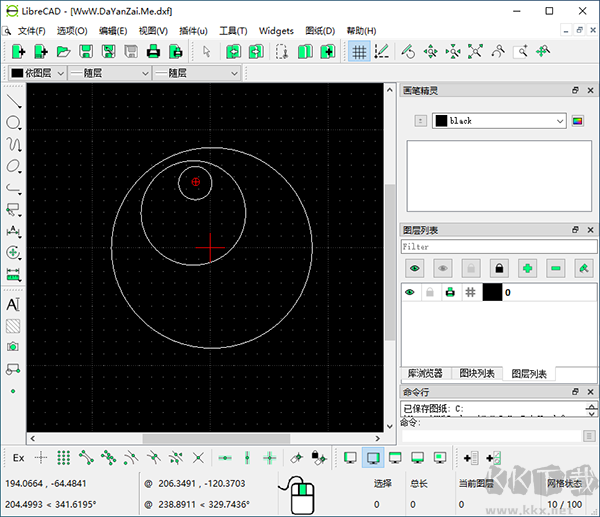Open the Widgets menu
Screen dimensions: 600x517
click(x=276, y=31)
